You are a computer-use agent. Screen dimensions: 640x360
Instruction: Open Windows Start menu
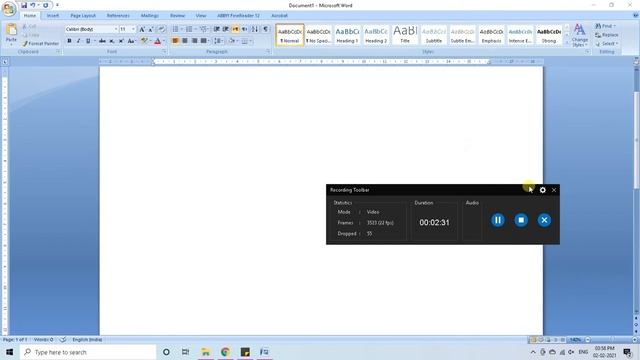[x=9, y=352]
